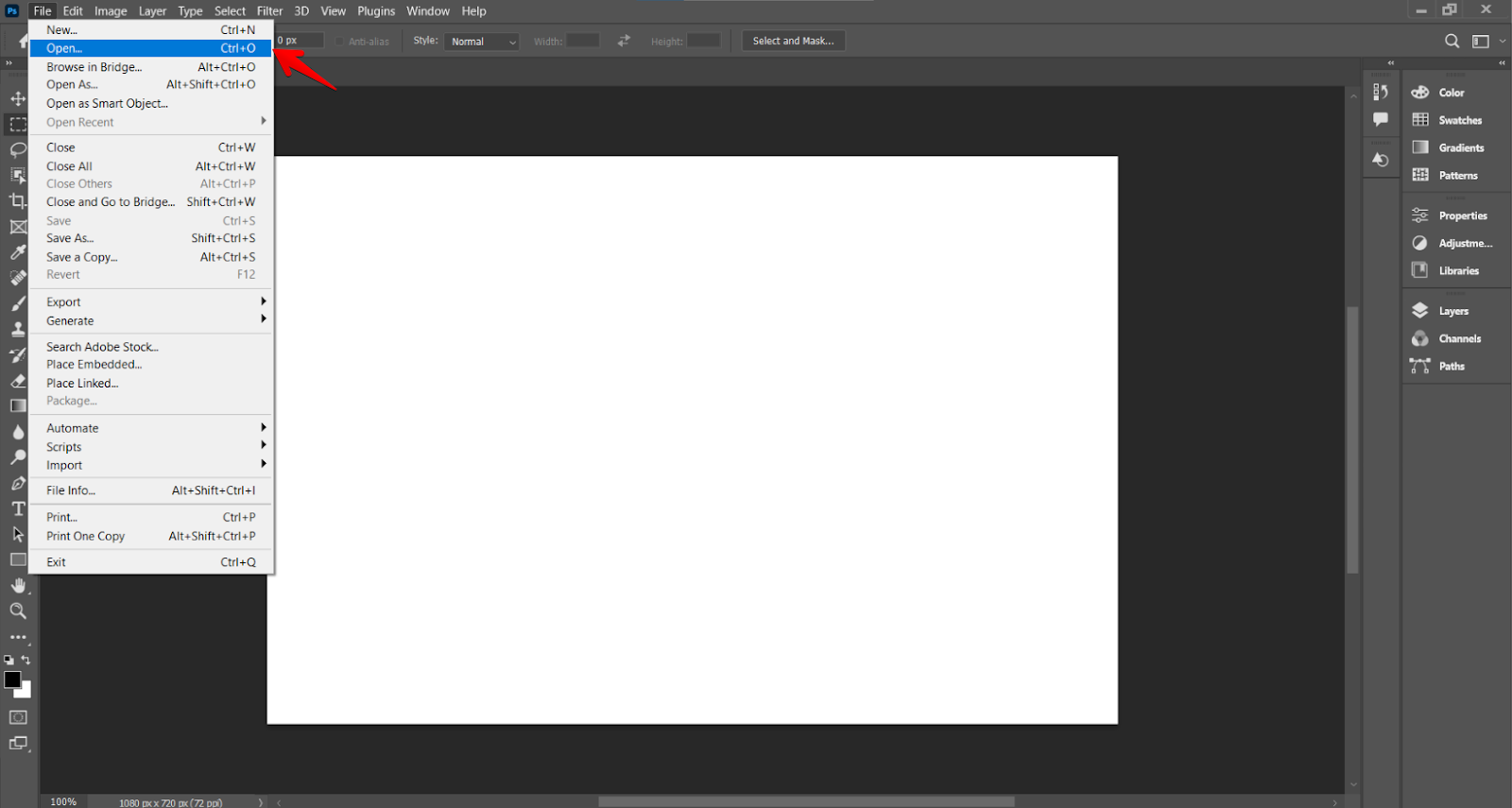Select the Eraser tool
The width and height of the screenshot is (1512, 808).
pos(18,381)
